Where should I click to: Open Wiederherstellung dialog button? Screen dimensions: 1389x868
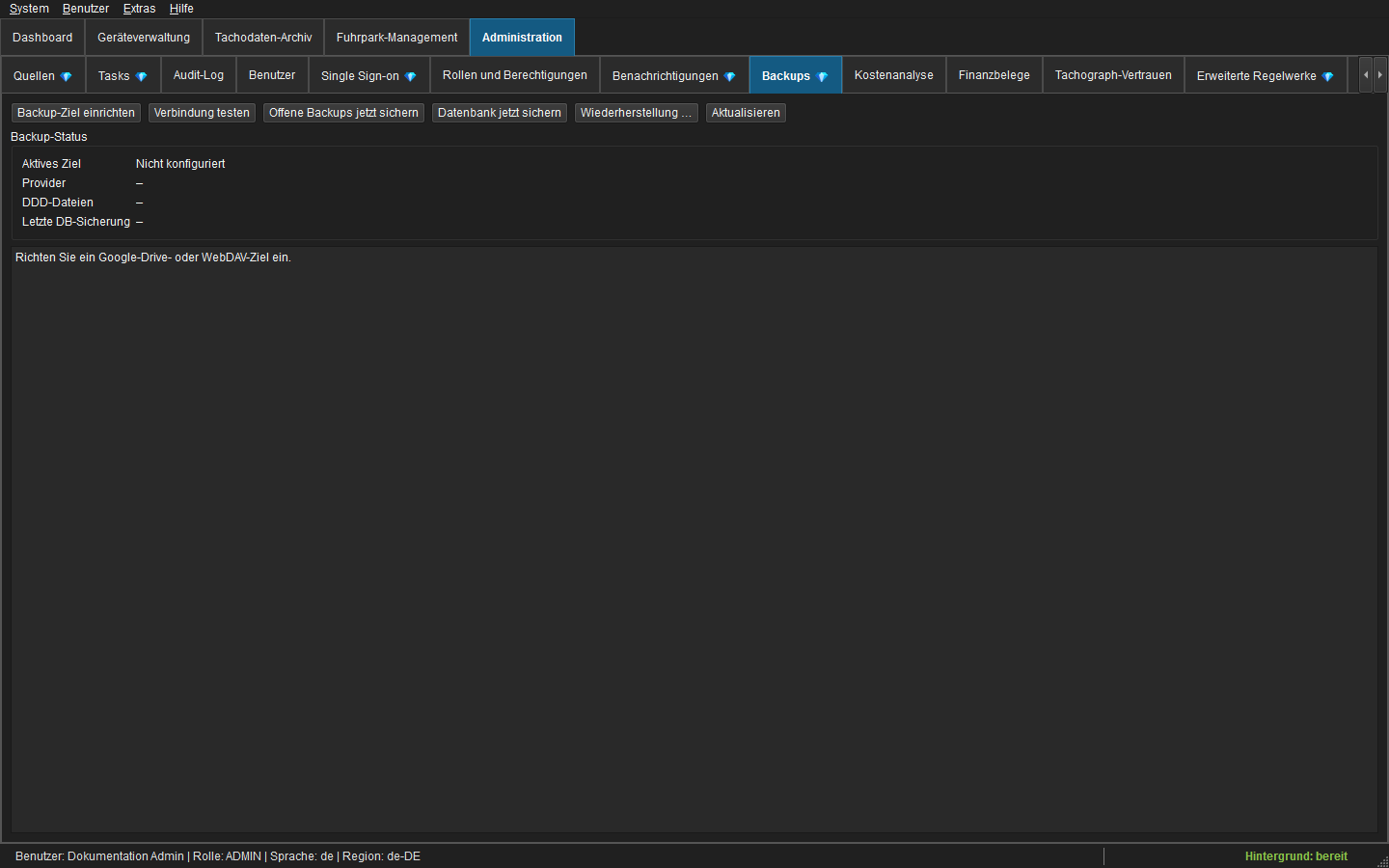[x=637, y=113]
